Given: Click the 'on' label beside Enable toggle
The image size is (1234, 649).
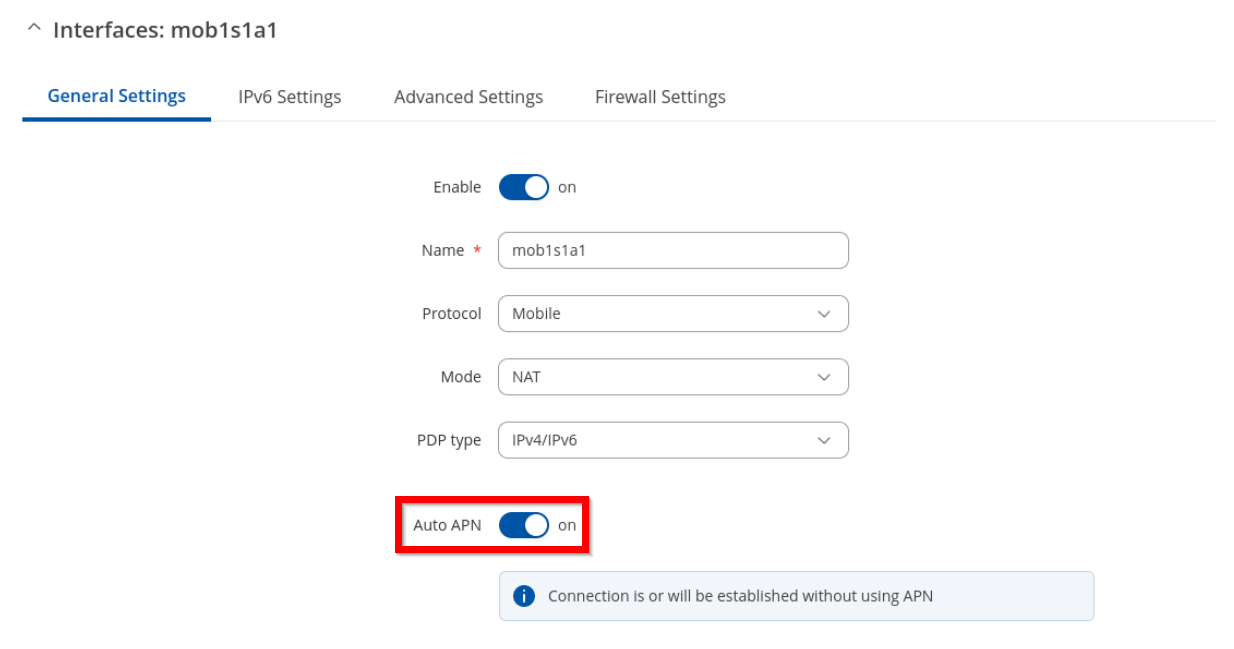Looking at the screenshot, I should coord(567,187).
